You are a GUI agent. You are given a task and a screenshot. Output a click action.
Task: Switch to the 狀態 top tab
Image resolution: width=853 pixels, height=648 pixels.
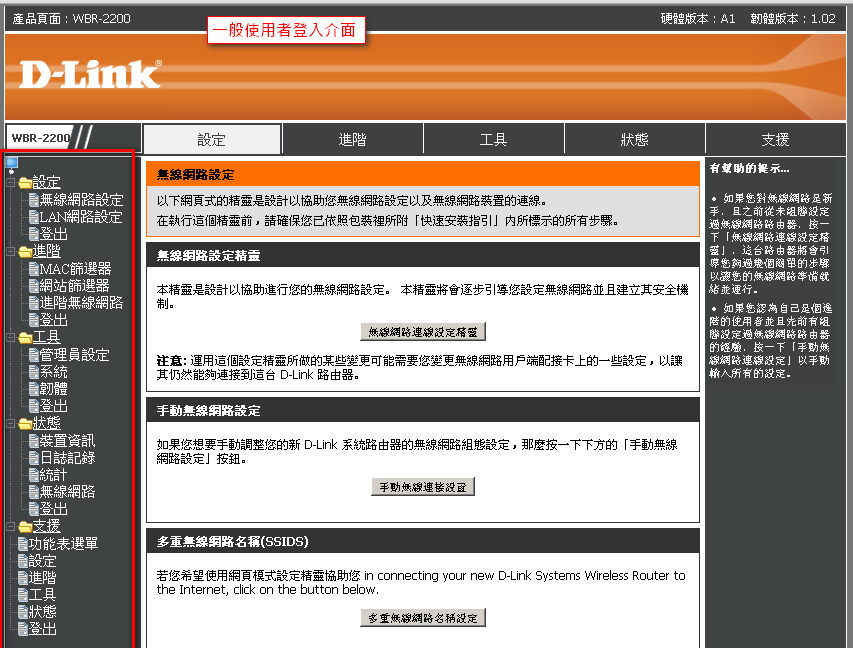pos(634,139)
